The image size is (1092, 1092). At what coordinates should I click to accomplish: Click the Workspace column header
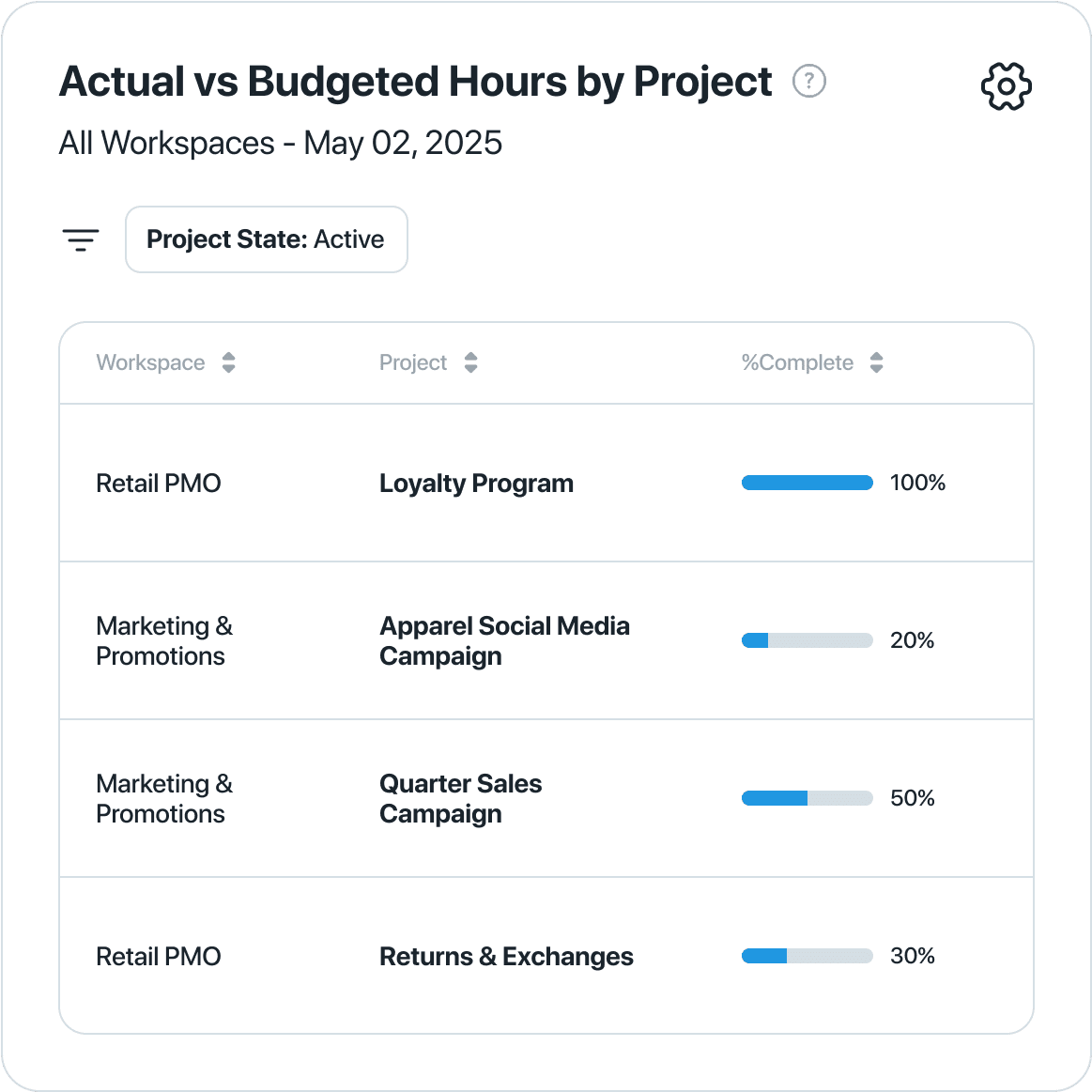pyautogui.click(x=150, y=362)
